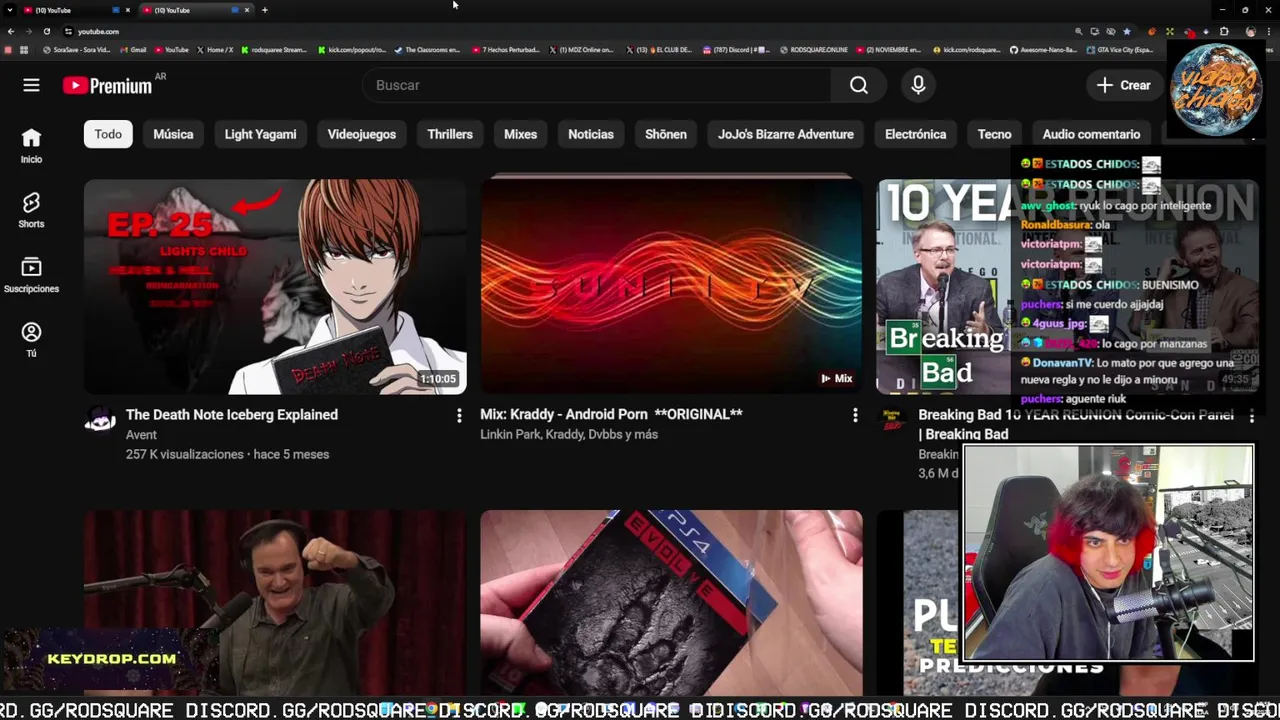The width and height of the screenshot is (1280, 720).
Task: Open options menu for Death Note Iceberg video
Action: (459, 415)
